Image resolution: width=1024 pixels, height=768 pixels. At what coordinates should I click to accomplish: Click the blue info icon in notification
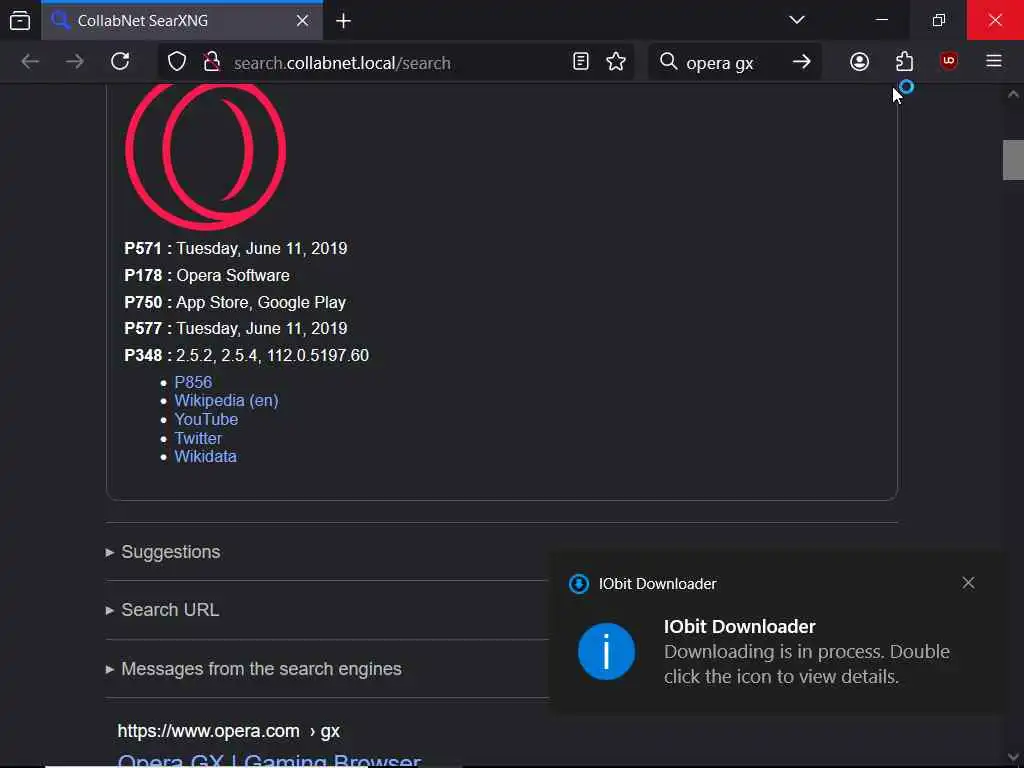tap(606, 651)
